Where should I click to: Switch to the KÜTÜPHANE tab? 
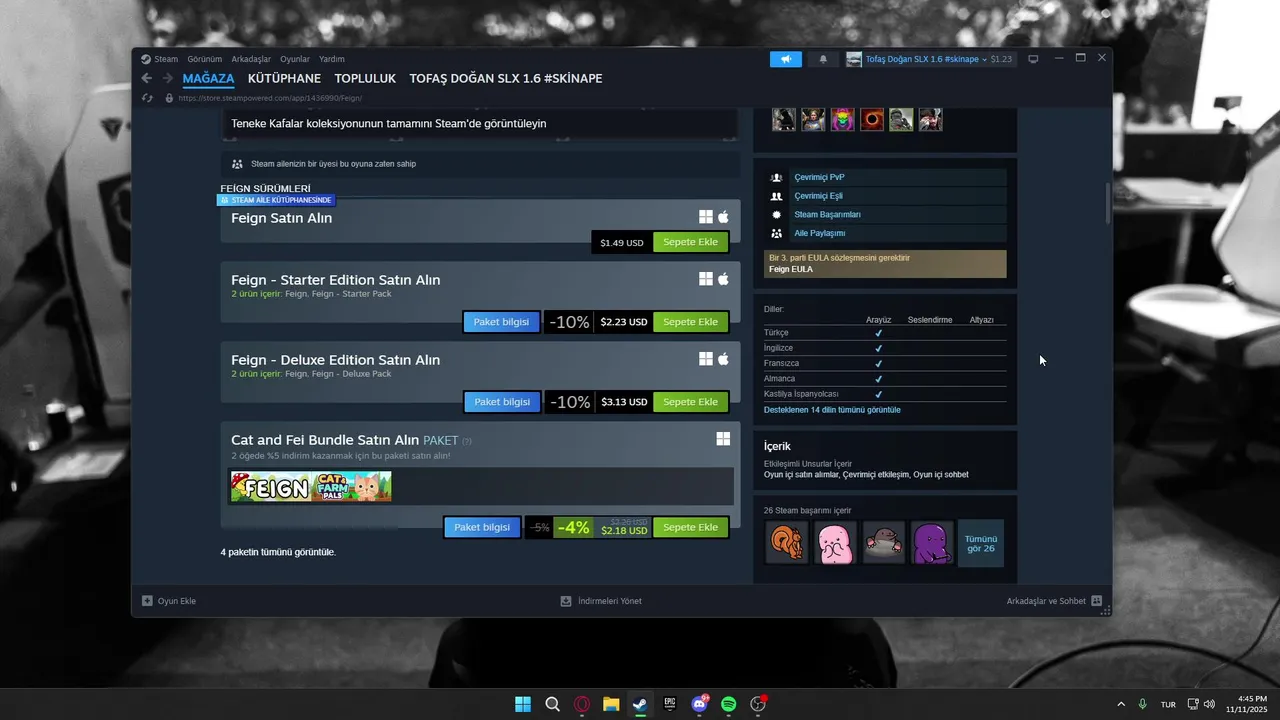click(284, 78)
